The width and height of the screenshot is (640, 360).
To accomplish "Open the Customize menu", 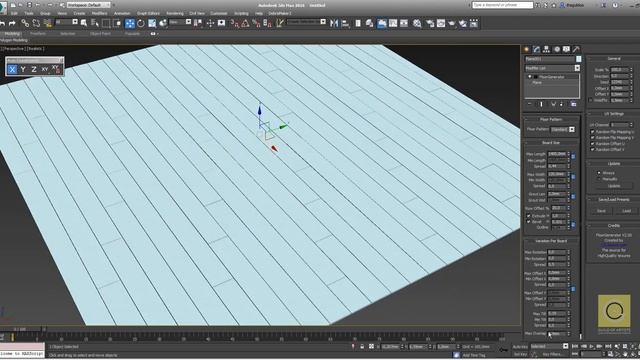I will pyautogui.click(x=218, y=13).
